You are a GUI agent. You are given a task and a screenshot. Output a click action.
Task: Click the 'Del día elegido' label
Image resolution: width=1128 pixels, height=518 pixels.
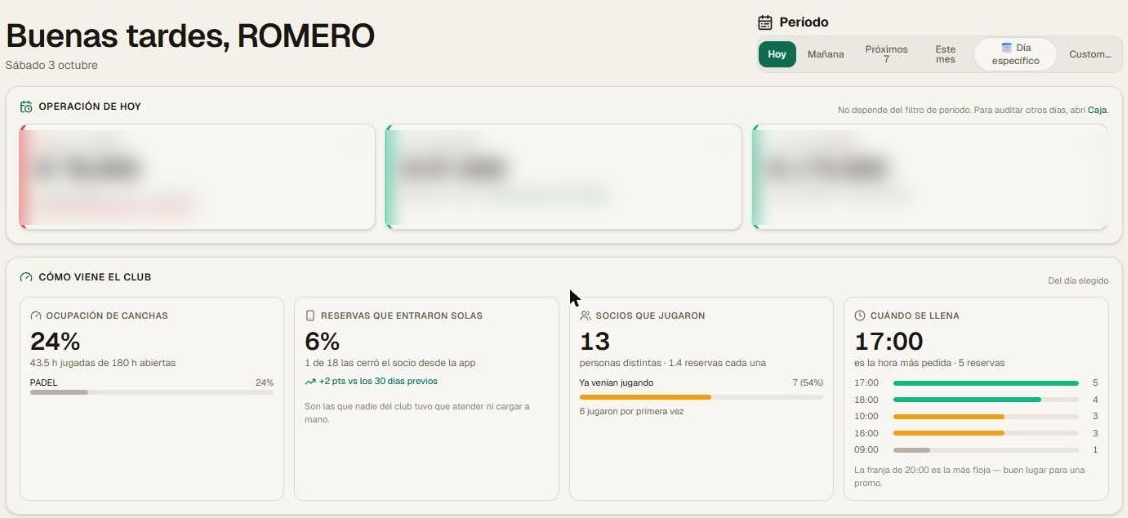pyautogui.click(x=1078, y=281)
